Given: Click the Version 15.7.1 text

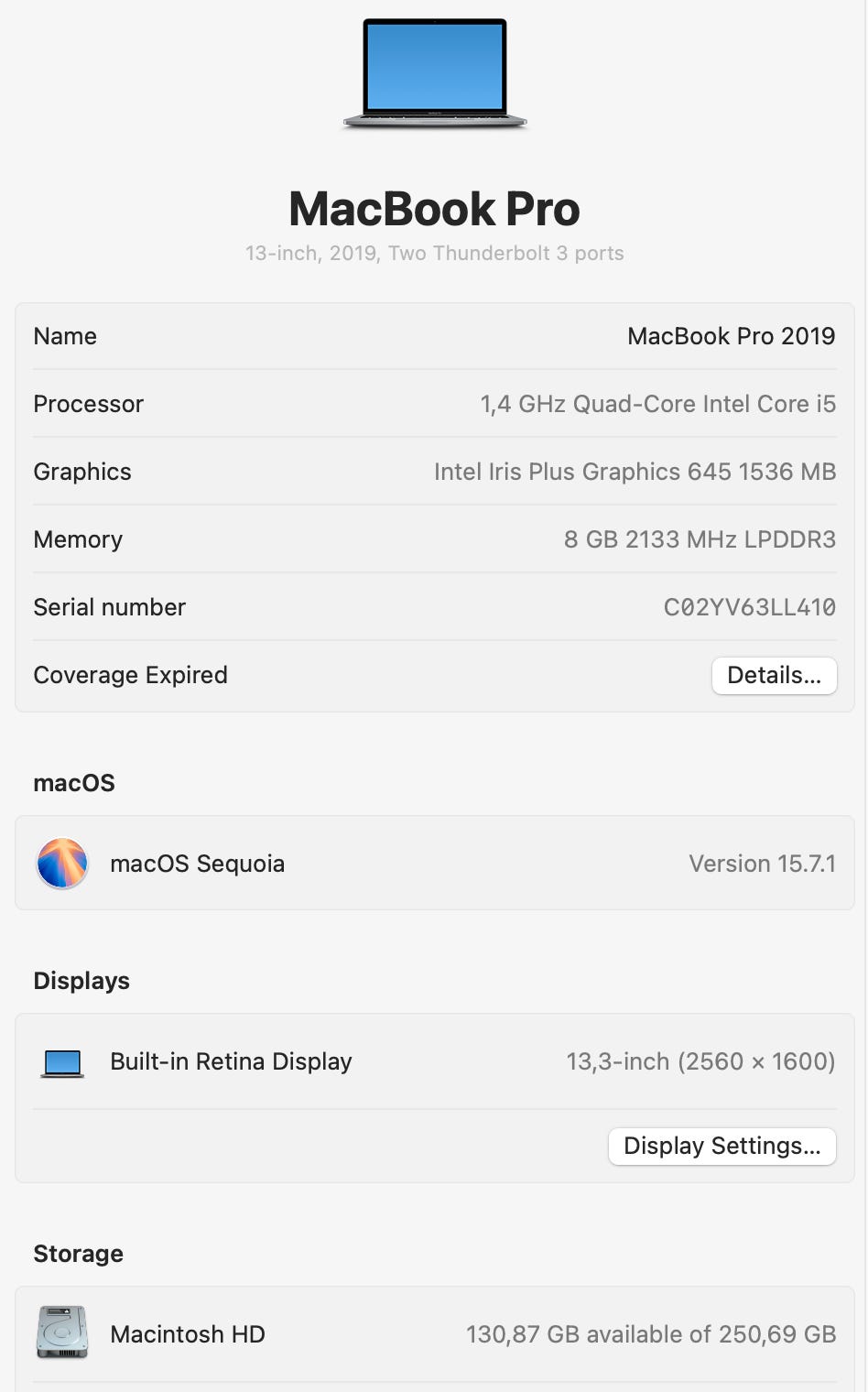Looking at the screenshot, I should (x=762, y=864).
